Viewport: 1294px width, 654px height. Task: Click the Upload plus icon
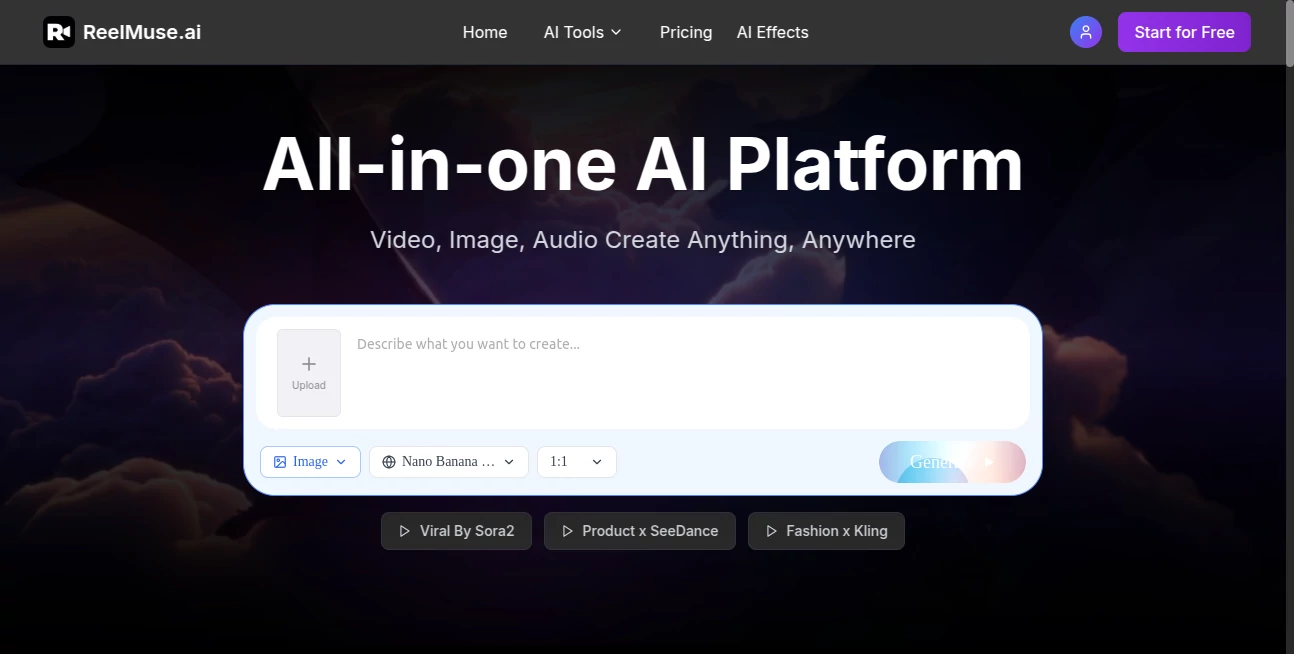[x=308, y=363]
